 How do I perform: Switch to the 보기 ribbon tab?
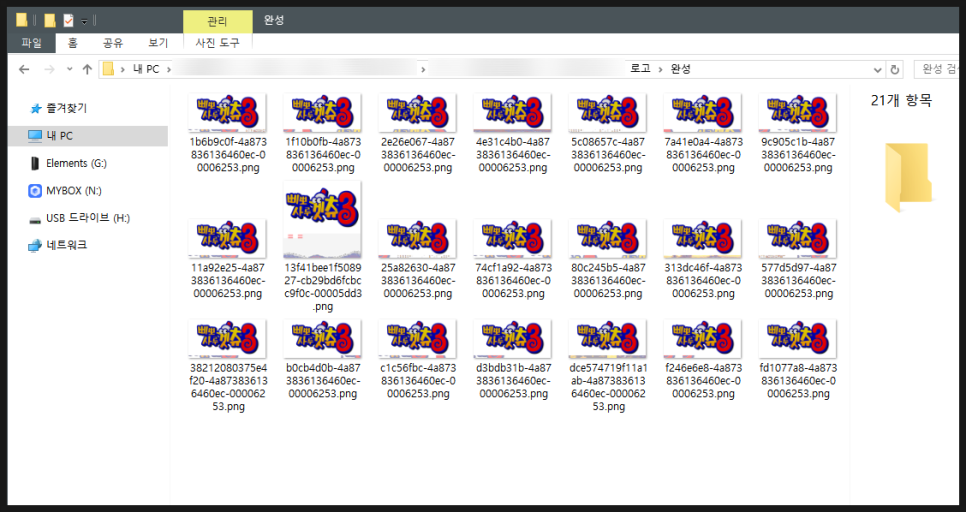pos(158,43)
